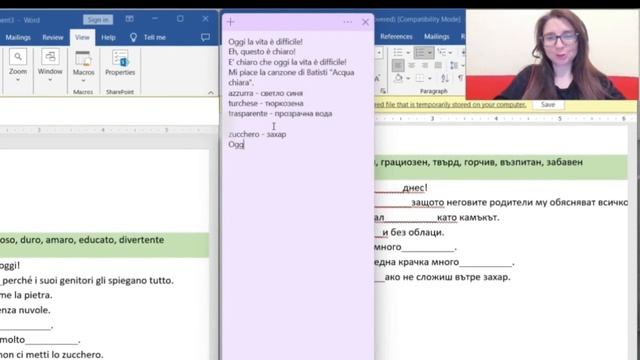Apply multilevel list in right Word ribbon
This screenshot has height=360, width=640.
coord(442,52)
